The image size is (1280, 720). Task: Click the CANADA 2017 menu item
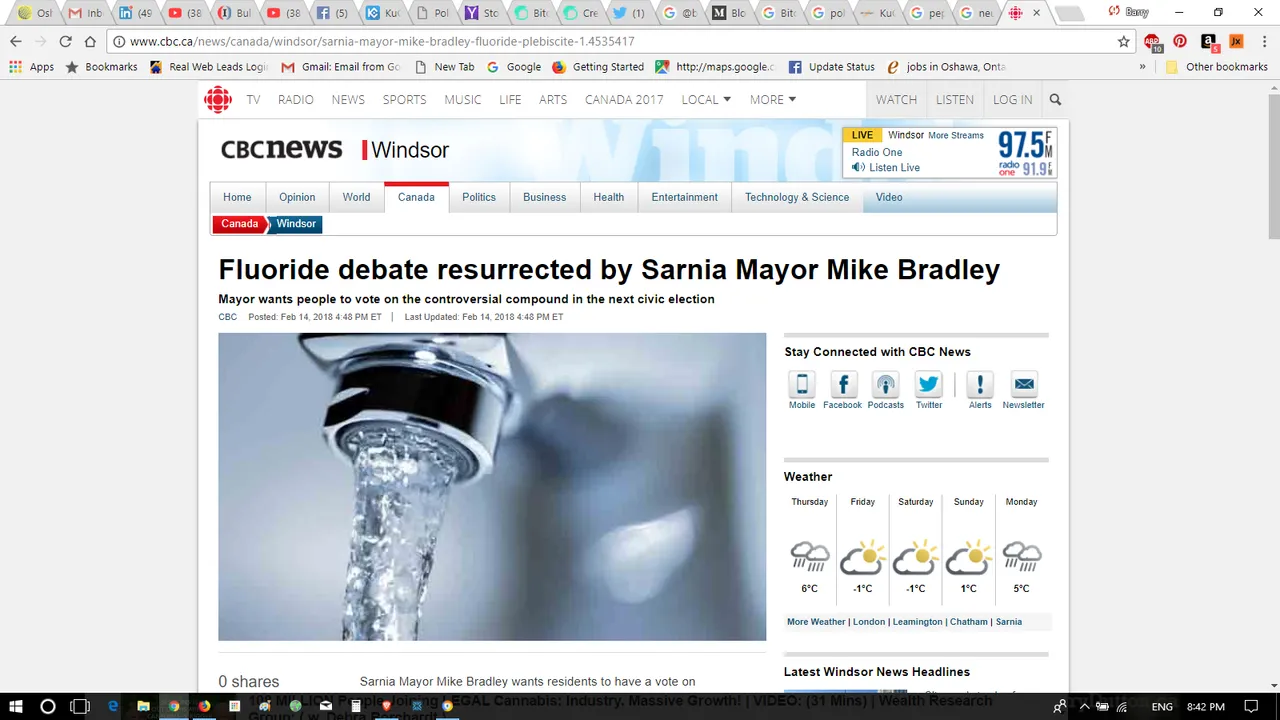coord(624,99)
